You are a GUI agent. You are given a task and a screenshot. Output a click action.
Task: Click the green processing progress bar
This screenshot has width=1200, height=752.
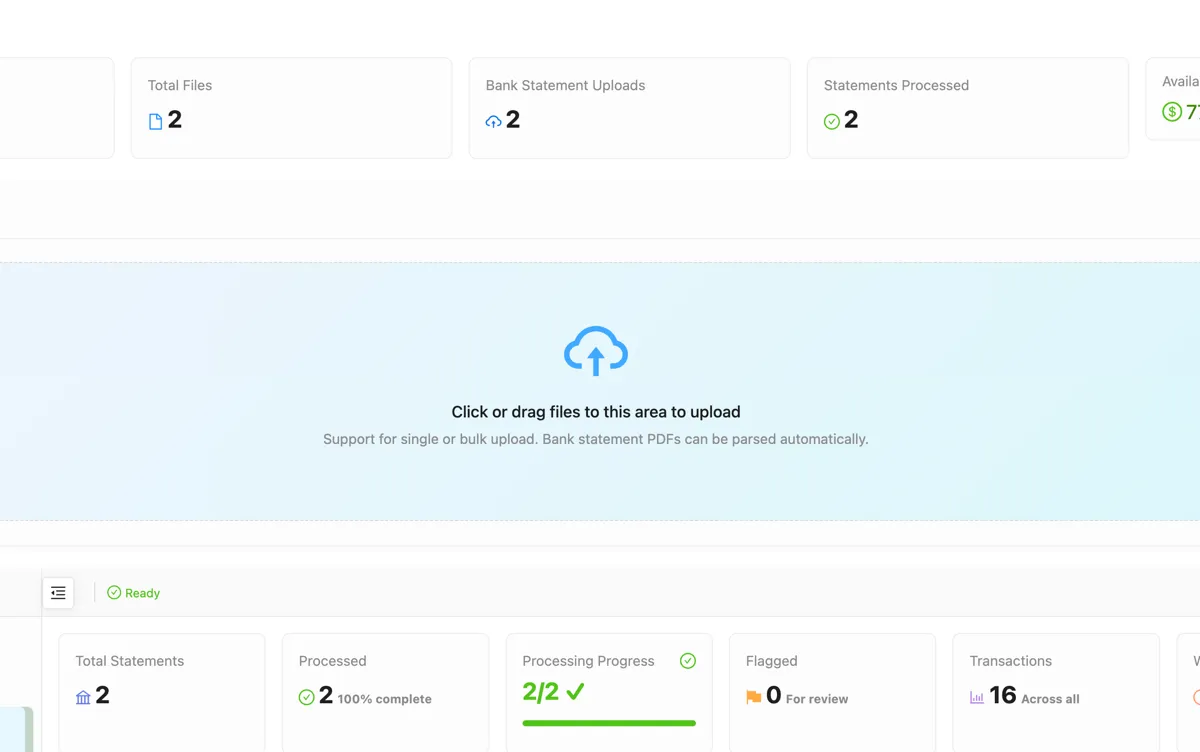[x=607, y=724]
